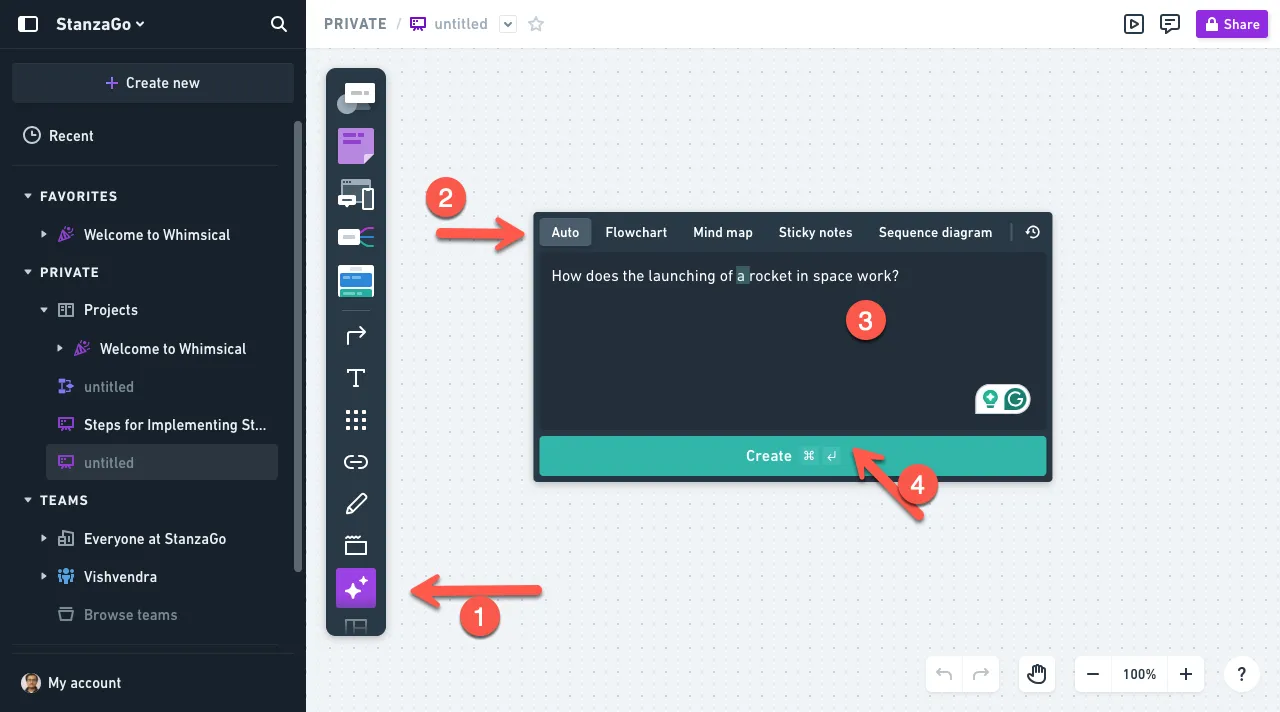Image resolution: width=1280 pixels, height=712 pixels.
Task: Select the docs card tool
Action: tap(356, 281)
